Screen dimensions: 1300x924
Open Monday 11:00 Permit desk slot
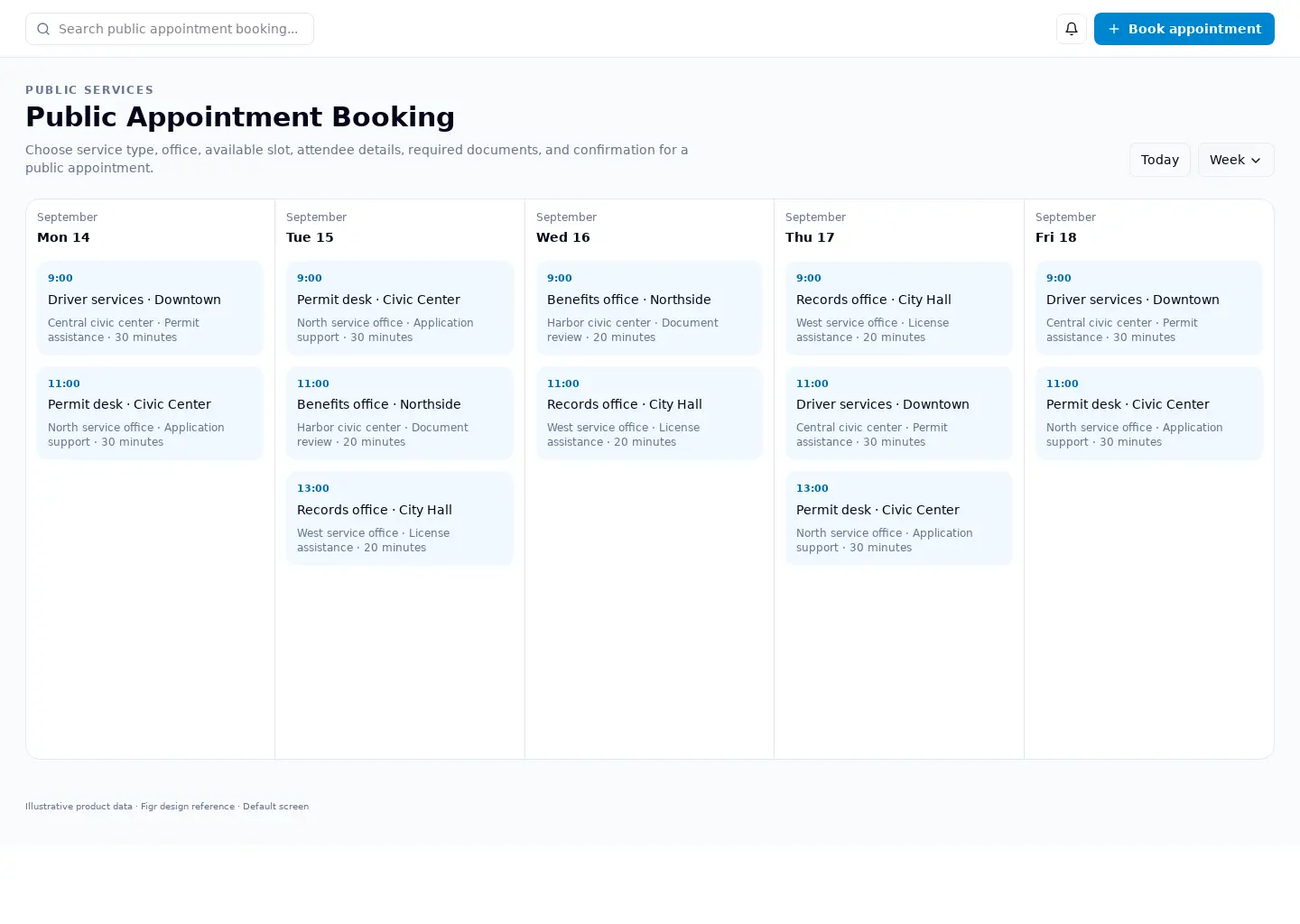click(x=150, y=413)
